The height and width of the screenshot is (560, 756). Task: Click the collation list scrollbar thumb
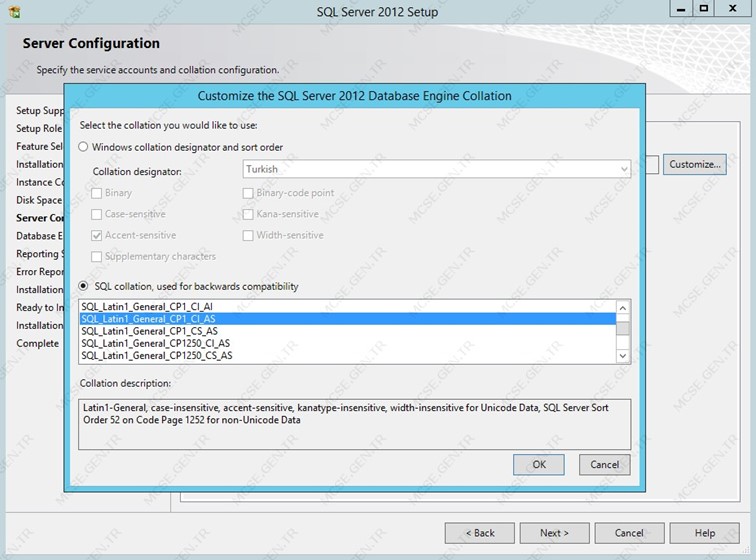pos(623,328)
